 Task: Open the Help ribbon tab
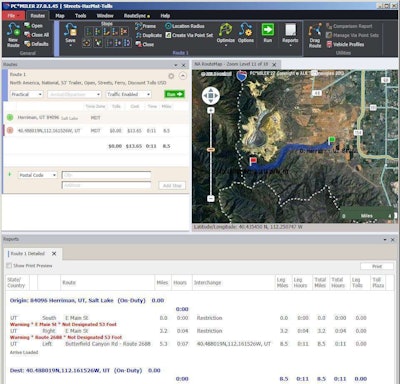(x=165, y=16)
